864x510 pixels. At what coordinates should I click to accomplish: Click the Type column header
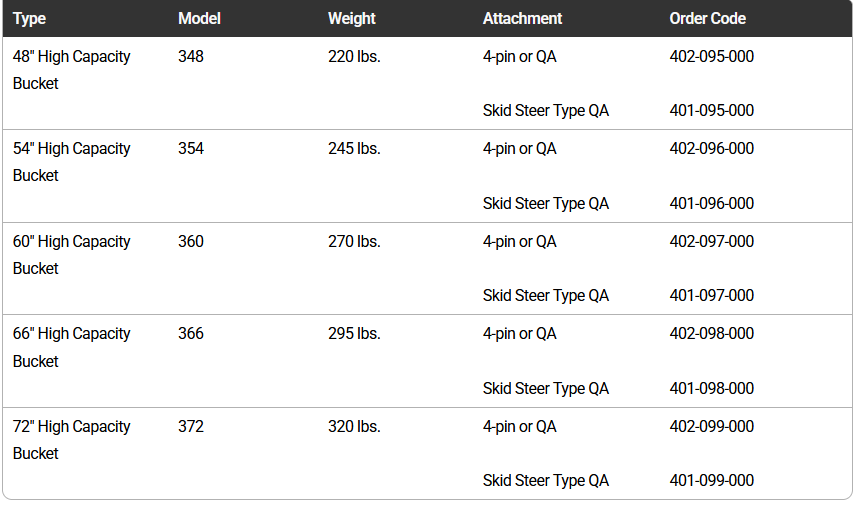(30, 19)
